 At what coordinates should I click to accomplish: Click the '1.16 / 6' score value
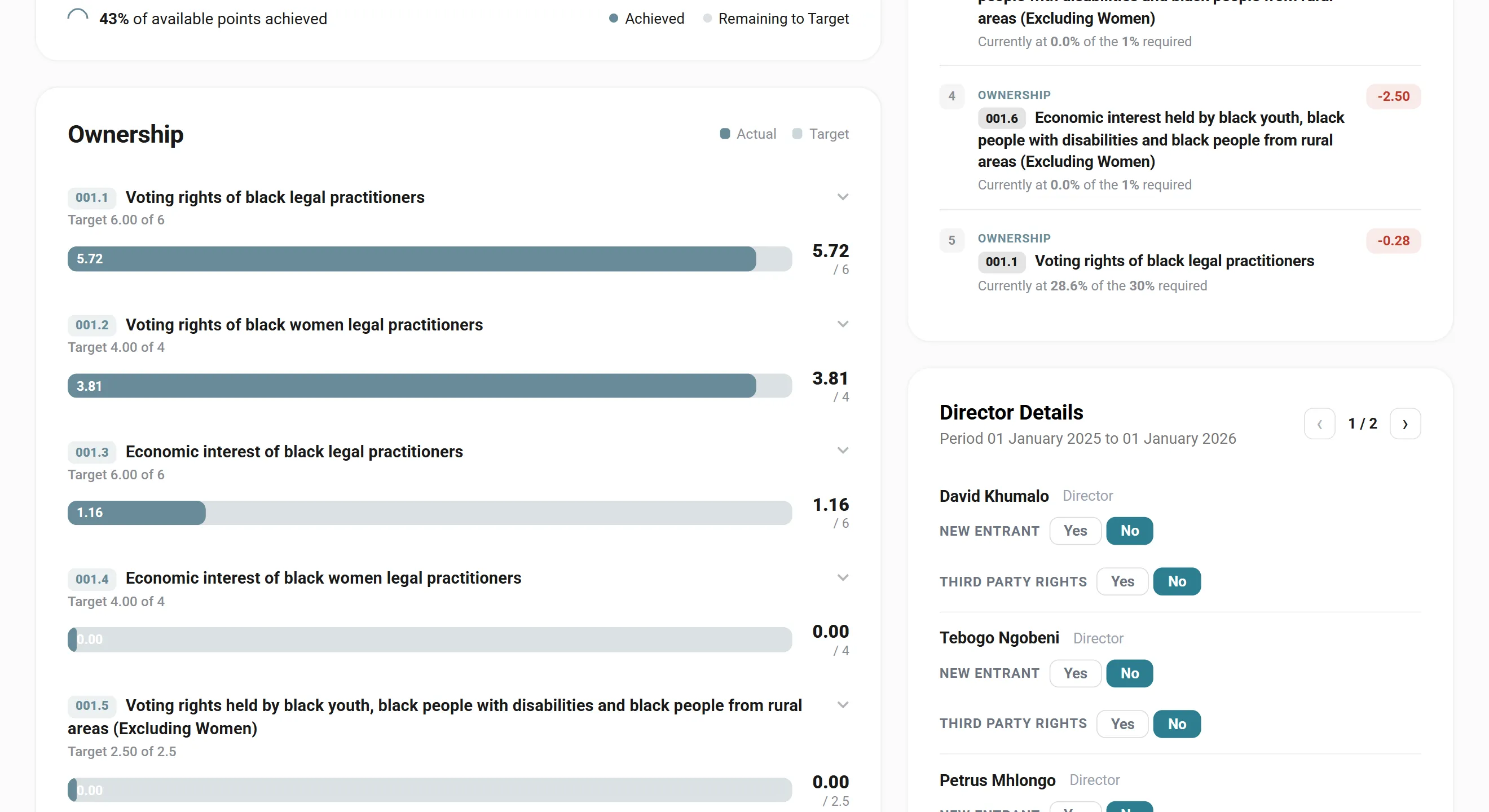831,513
